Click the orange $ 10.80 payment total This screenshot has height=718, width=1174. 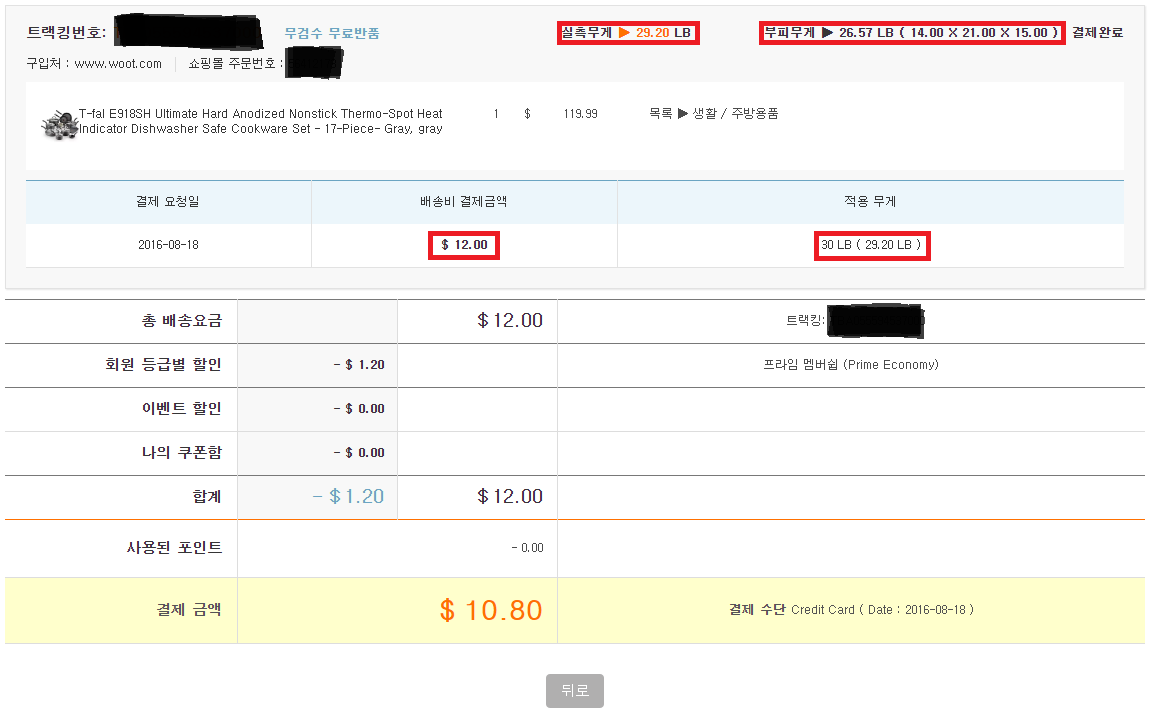[x=490, y=610]
